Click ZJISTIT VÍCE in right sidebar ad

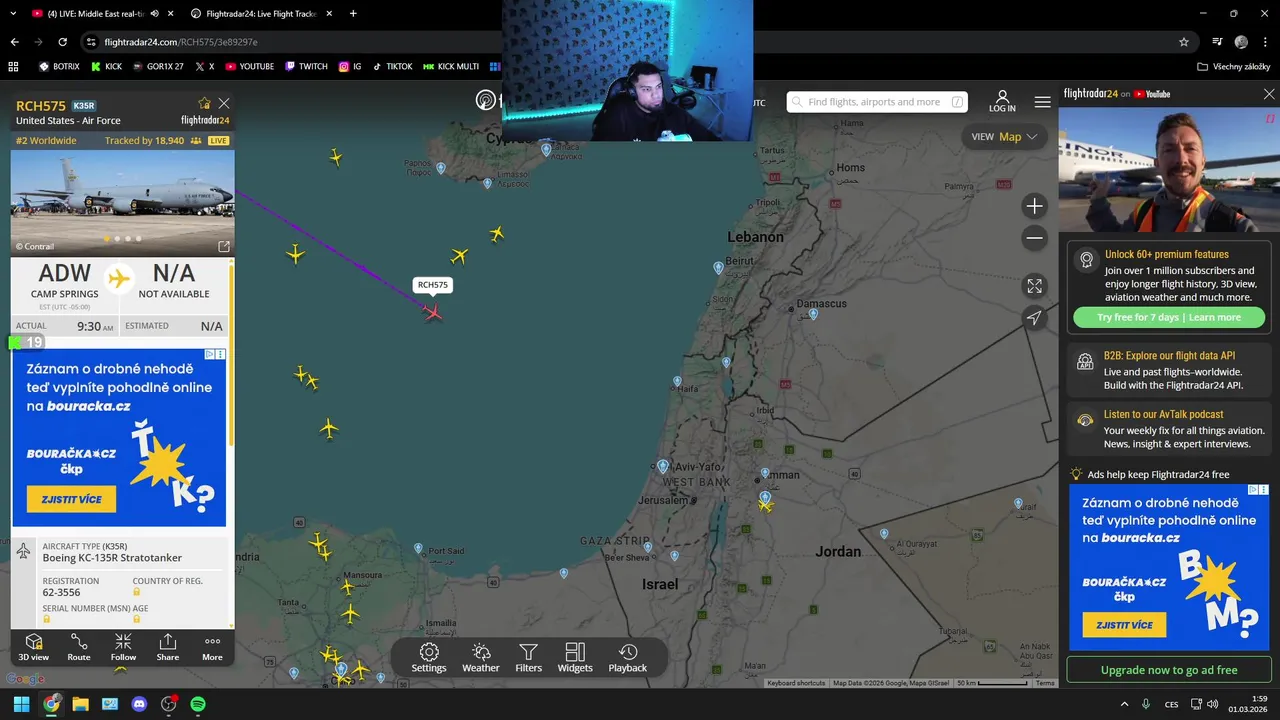coord(1124,625)
